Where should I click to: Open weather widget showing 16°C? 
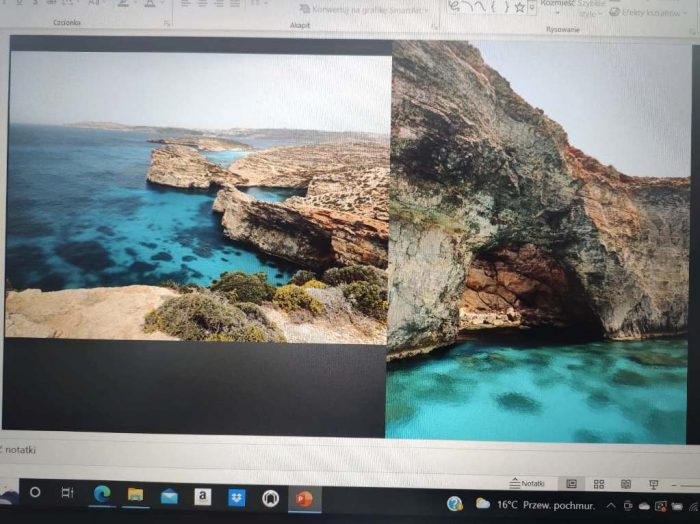pos(535,505)
